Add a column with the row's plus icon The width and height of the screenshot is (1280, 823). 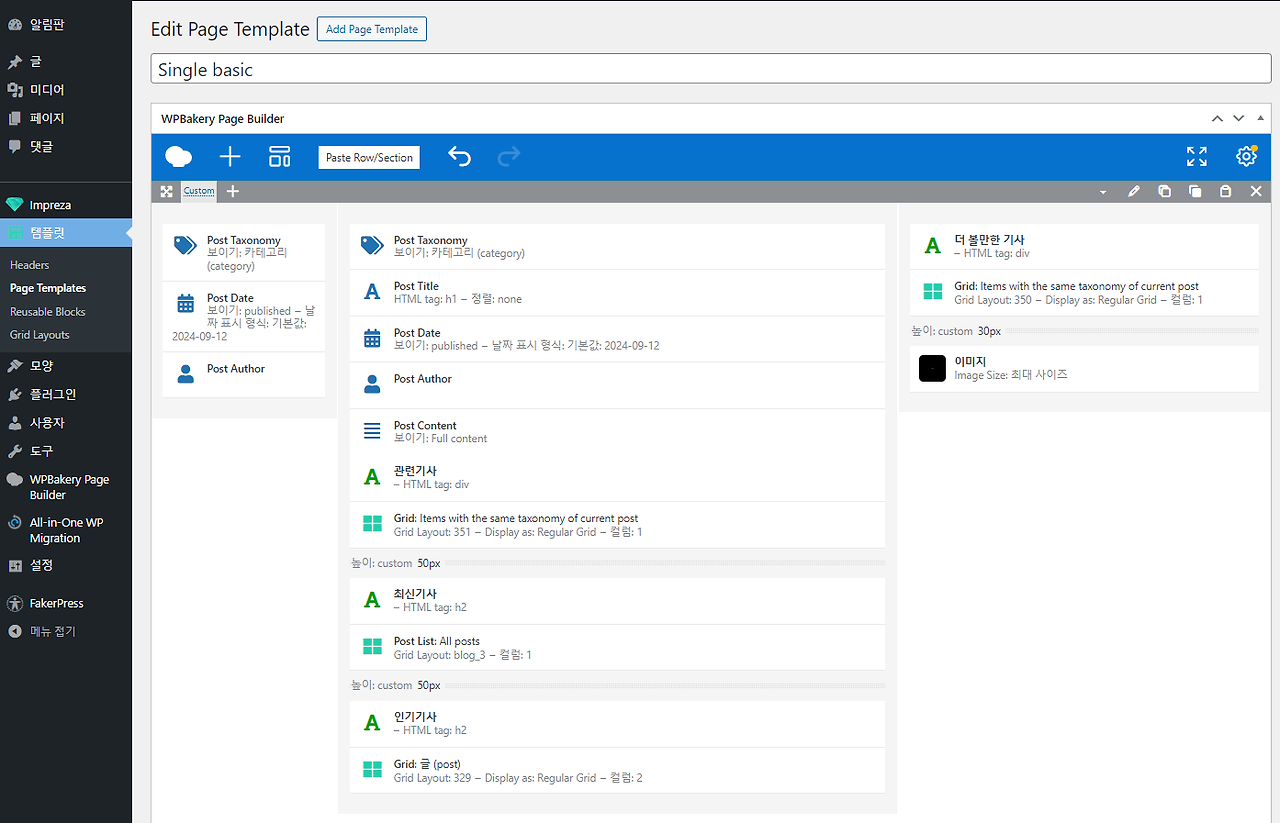pyautogui.click(x=233, y=191)
